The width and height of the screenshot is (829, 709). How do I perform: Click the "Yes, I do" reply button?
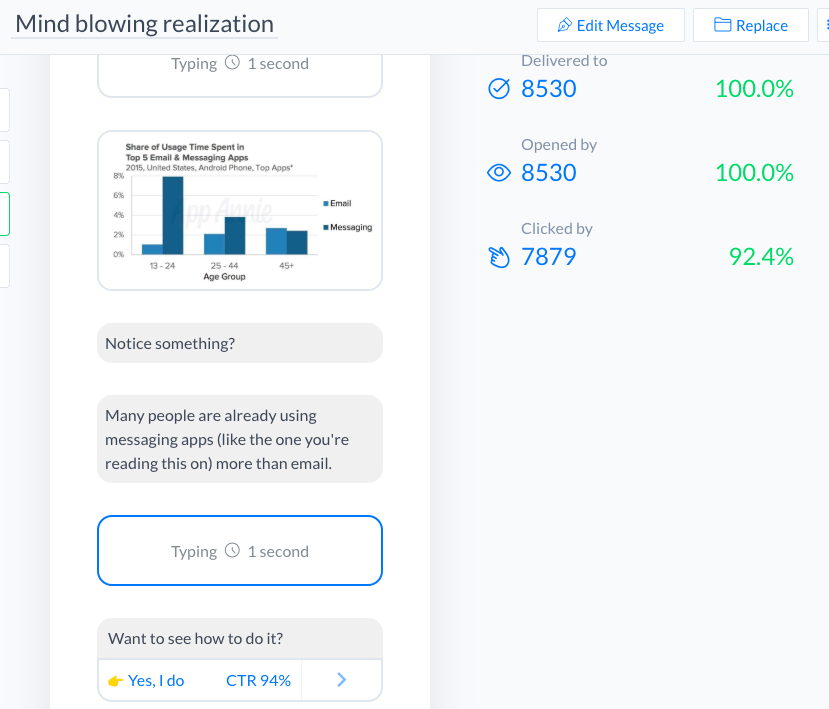(156, 680)
